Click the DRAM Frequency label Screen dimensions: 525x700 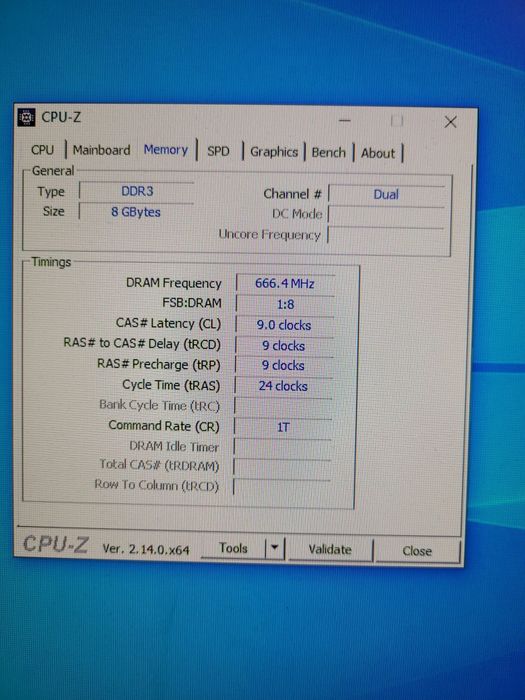174,283
